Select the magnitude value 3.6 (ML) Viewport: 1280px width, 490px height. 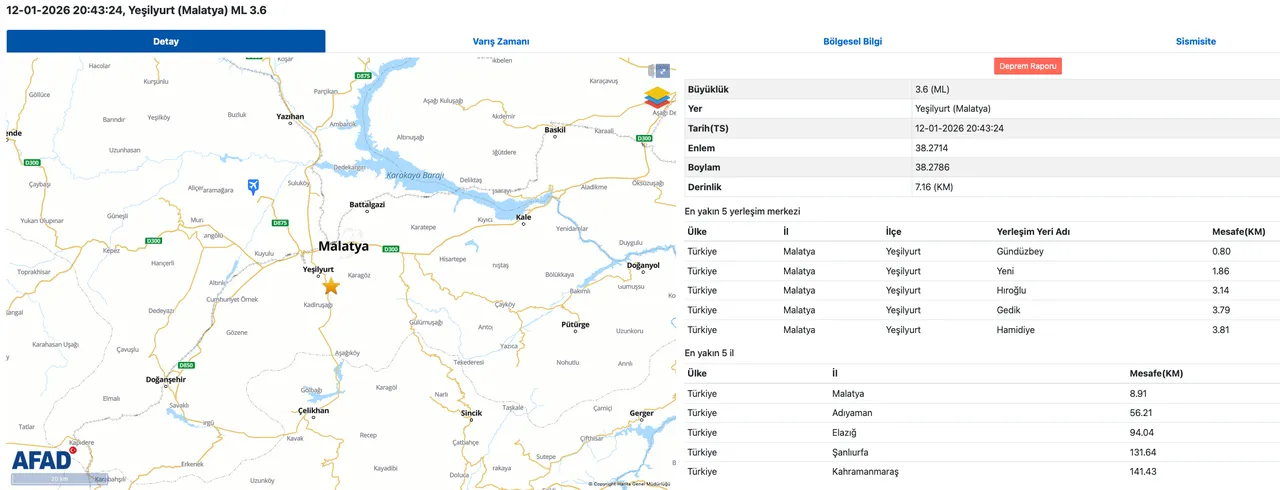tap(932, 89)
